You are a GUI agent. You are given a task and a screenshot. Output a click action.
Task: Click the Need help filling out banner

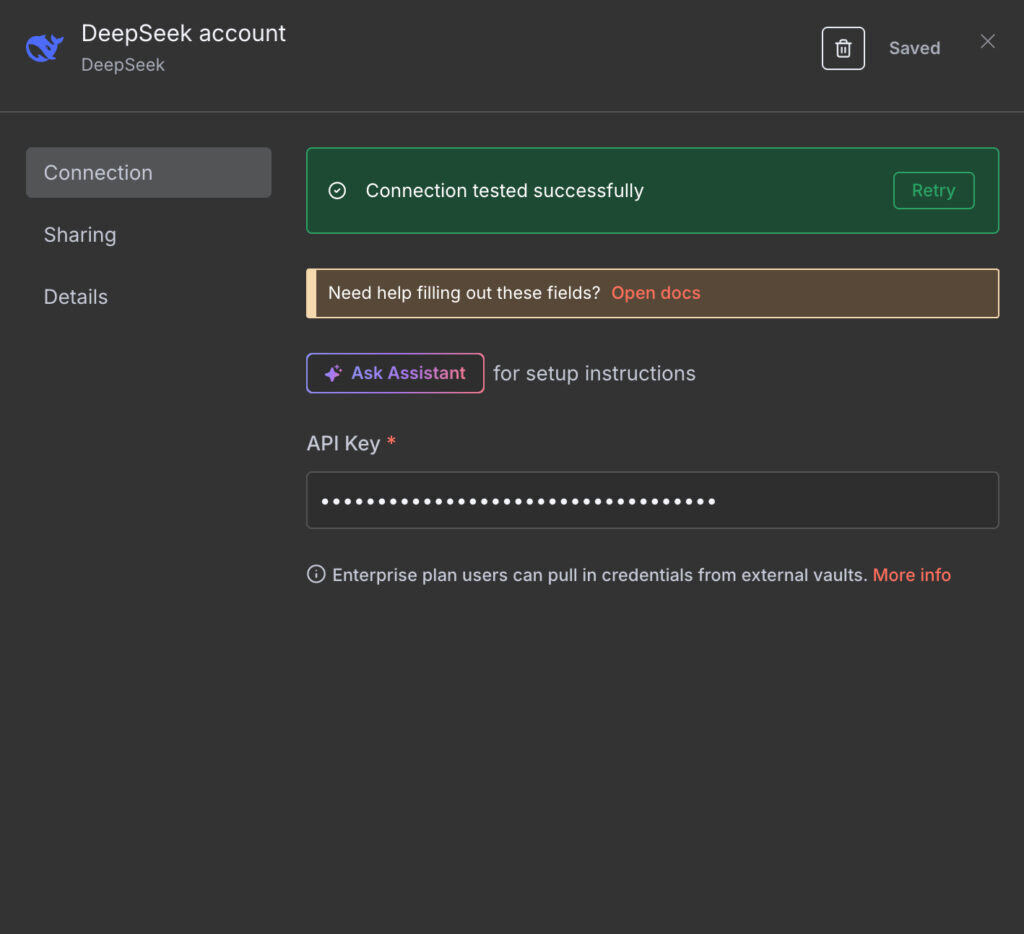(x=464, y=293)
